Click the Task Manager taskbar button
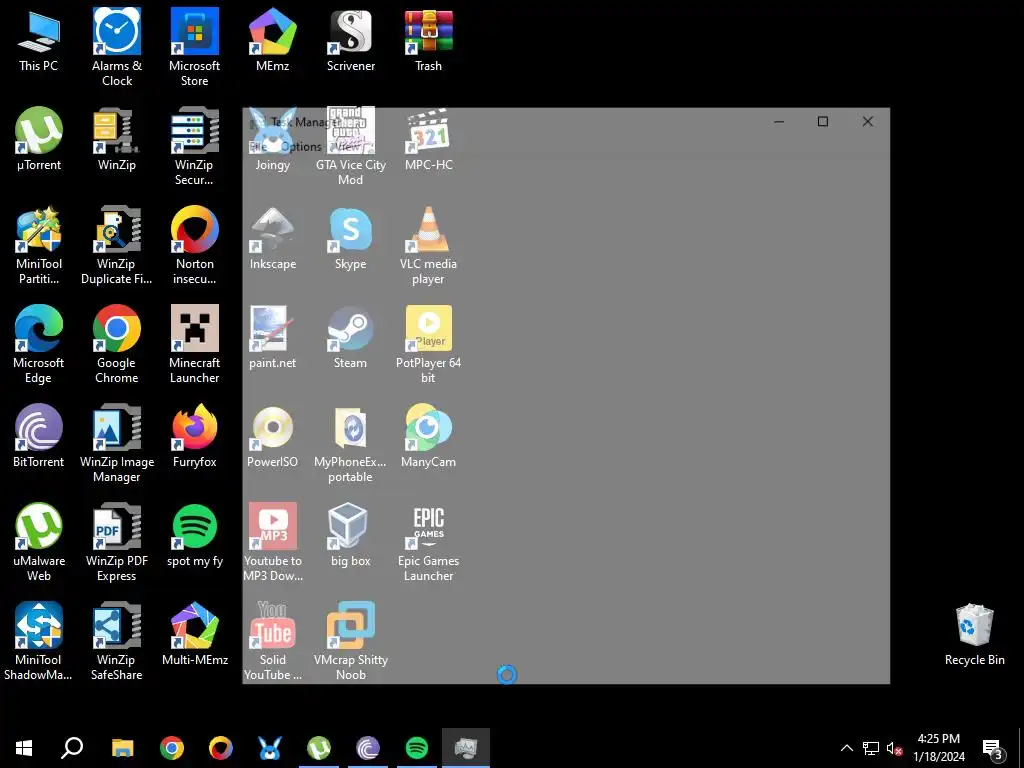This screenshot has width=1024, height=768. (x=466, y=748)
